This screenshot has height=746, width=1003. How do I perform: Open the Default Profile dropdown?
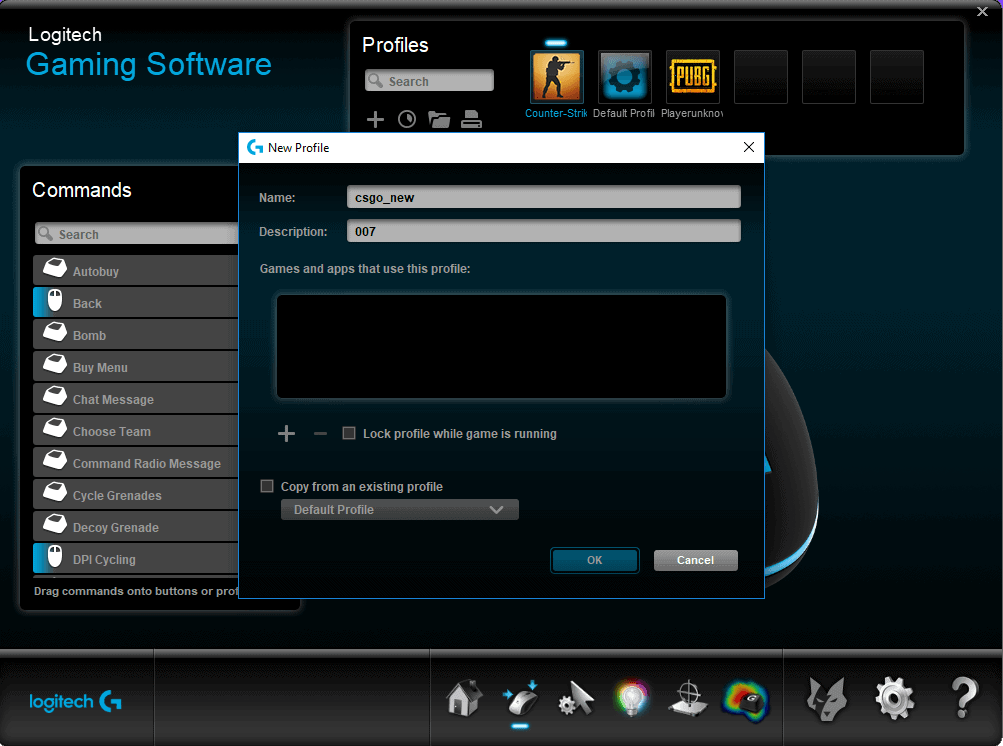pos(399,509)
